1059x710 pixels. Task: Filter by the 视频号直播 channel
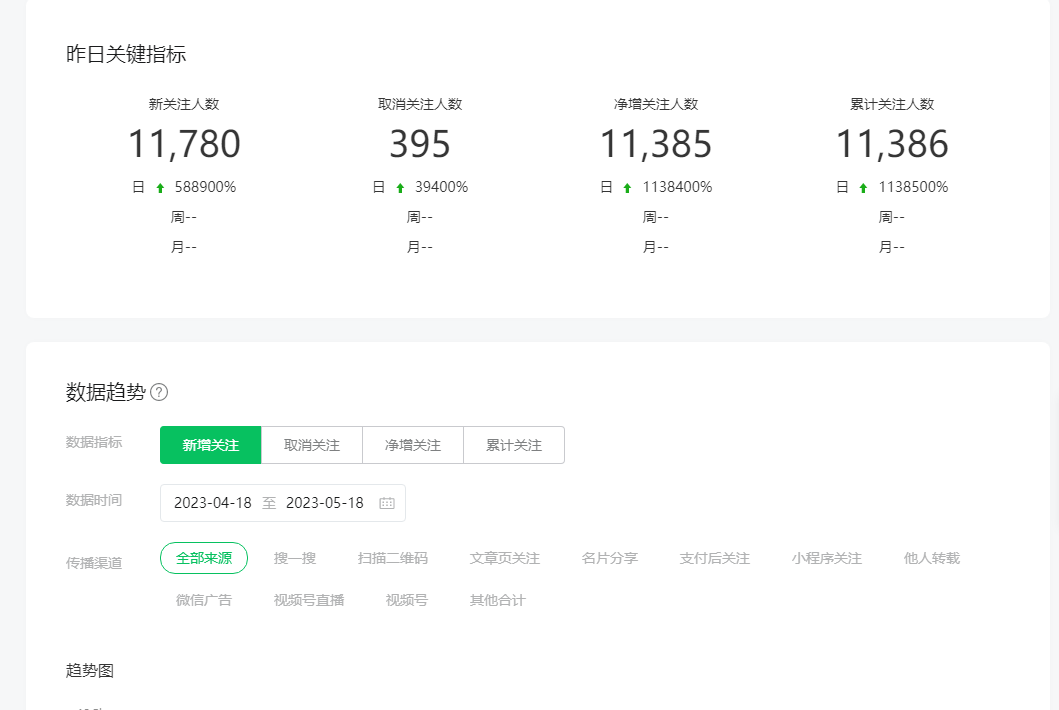309,600
